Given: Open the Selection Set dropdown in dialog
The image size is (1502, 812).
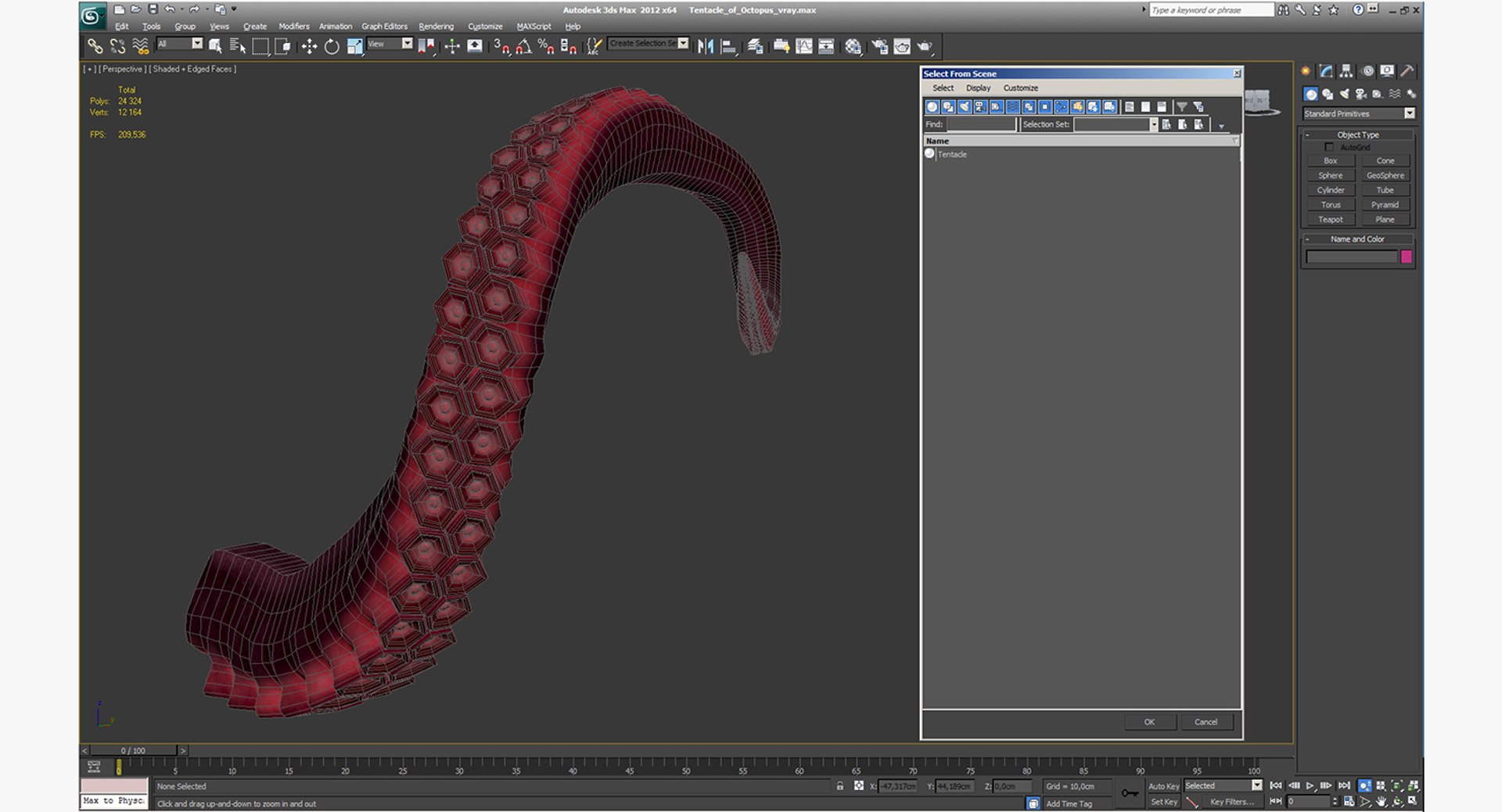Looking at the screenshot, I should tap(1153, 124).
